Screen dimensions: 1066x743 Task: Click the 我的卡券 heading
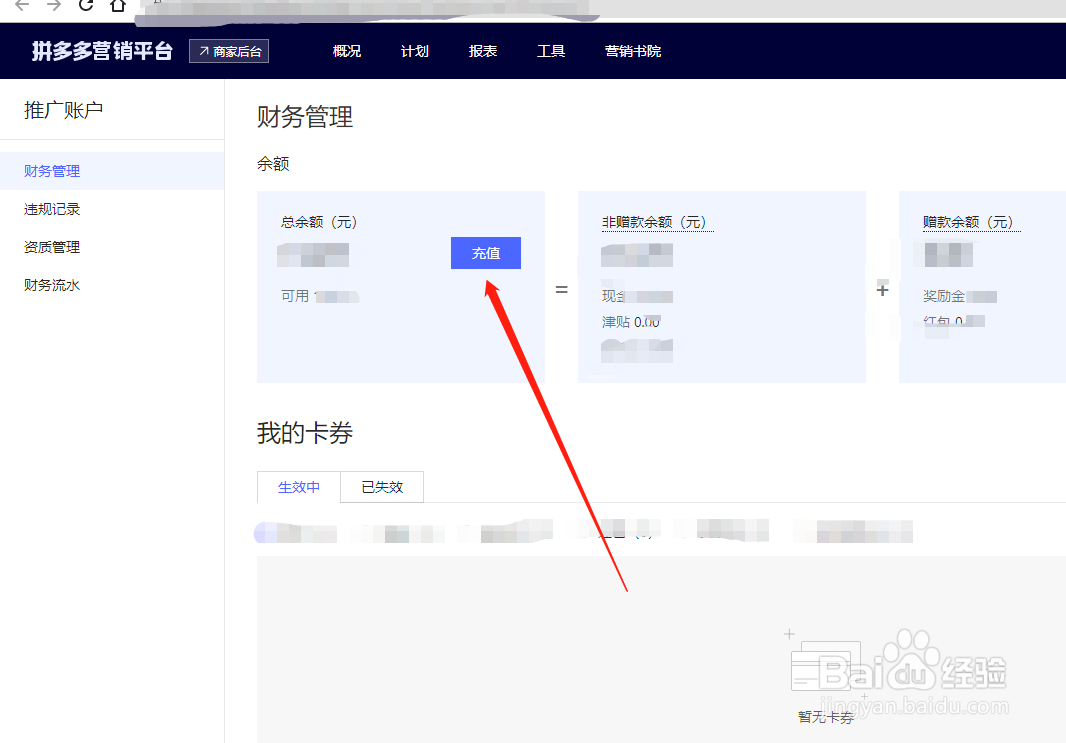[x=305, y=433]
